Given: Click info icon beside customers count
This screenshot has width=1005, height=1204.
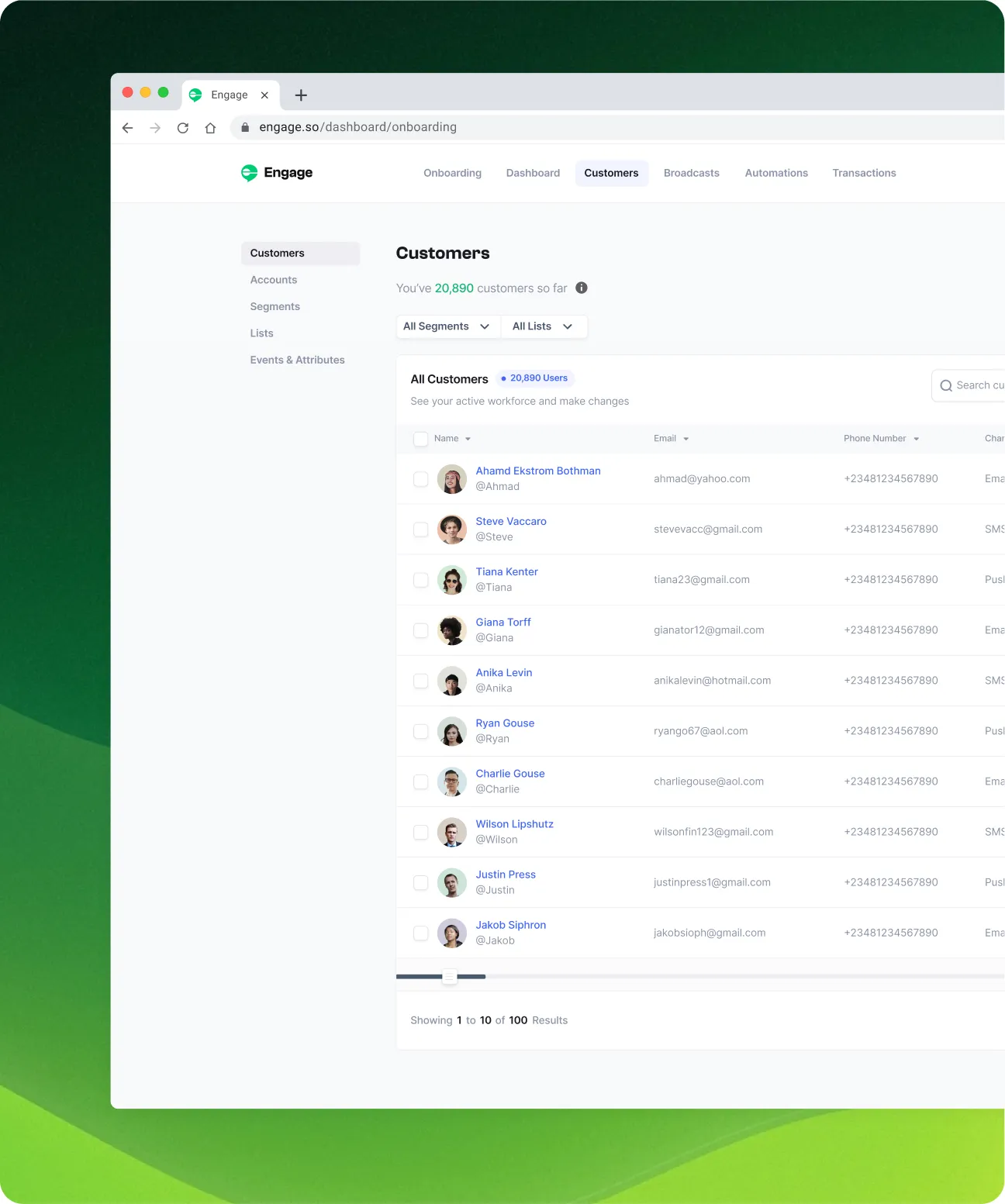Looking at the screenshot, I should tap(582, 288).
